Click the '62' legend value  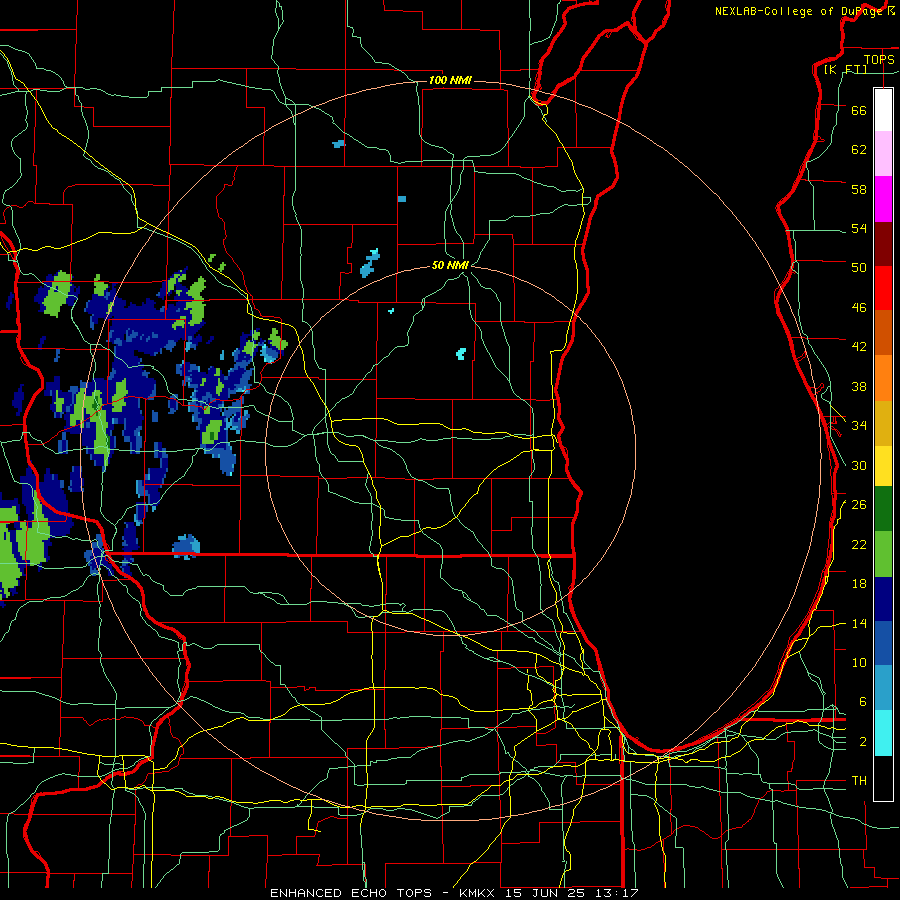pyautogui.click(x=859, y=150)
